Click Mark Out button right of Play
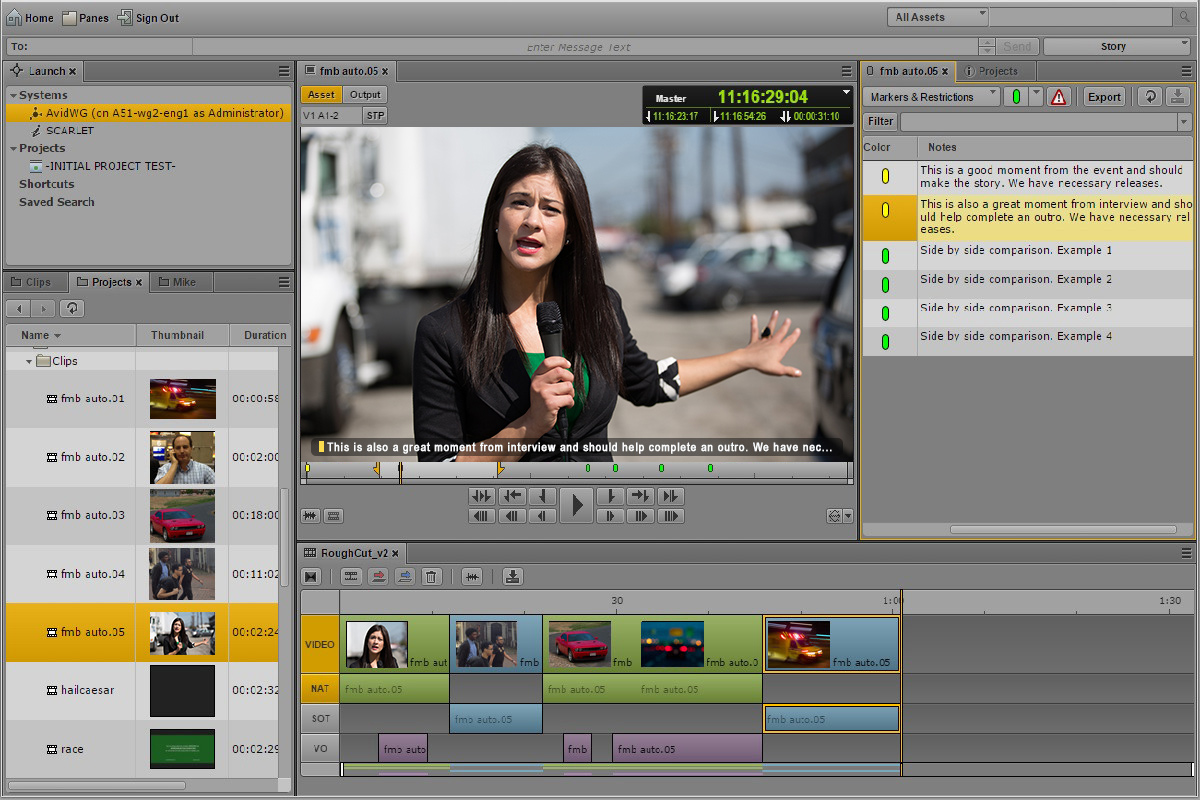Screen dimensions: 1201x800 coord(610,496)
